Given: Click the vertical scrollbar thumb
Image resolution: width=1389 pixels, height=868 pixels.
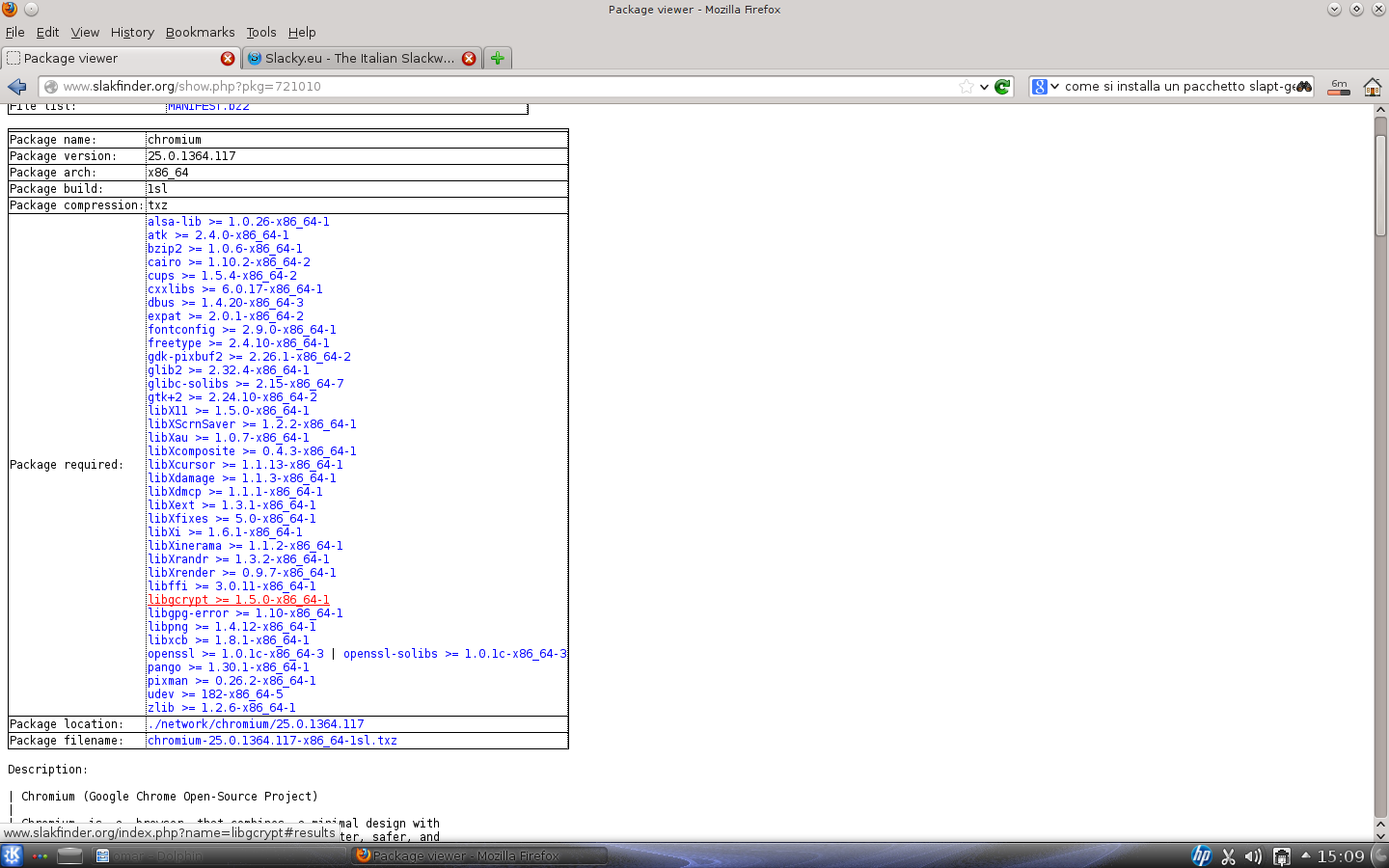Looking at the screenshot, I should (x=1380, y=184).
